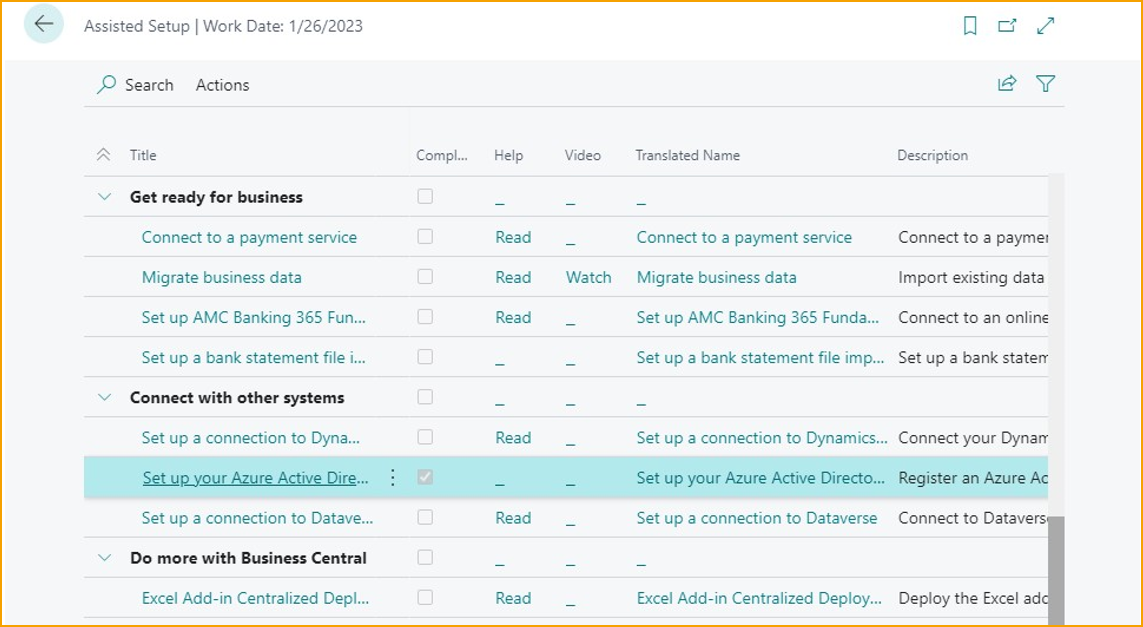
Task: Toggle checkbox for Connect to a payment service
Action: 425,237
